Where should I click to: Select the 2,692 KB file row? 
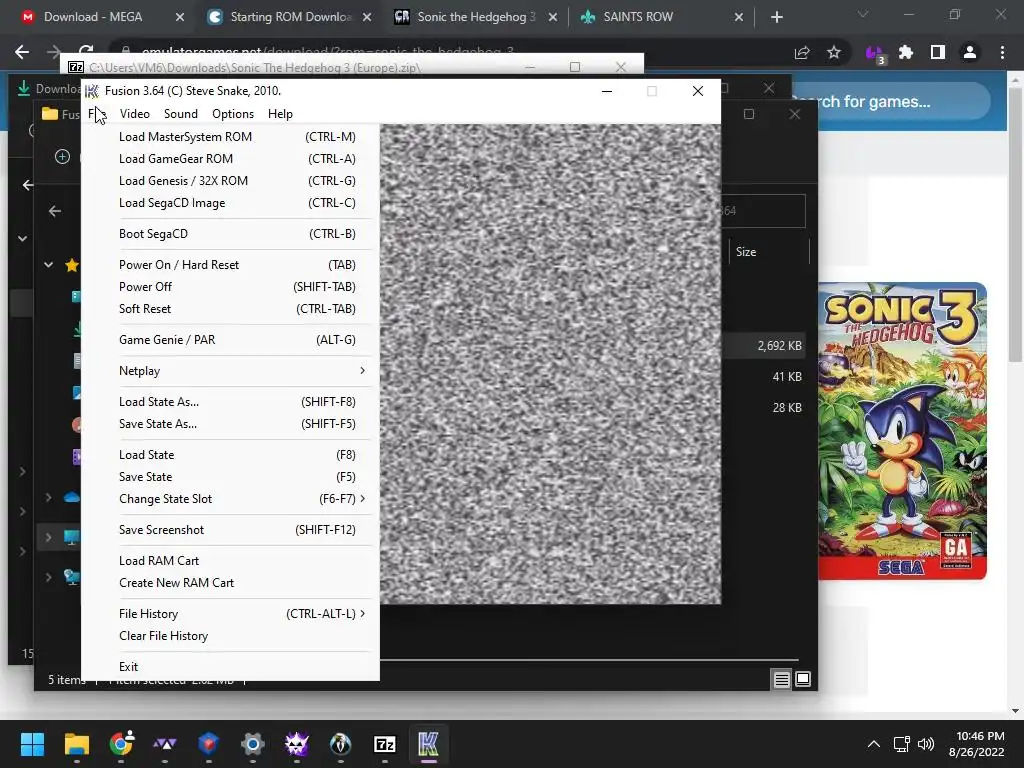coord(764,345)
